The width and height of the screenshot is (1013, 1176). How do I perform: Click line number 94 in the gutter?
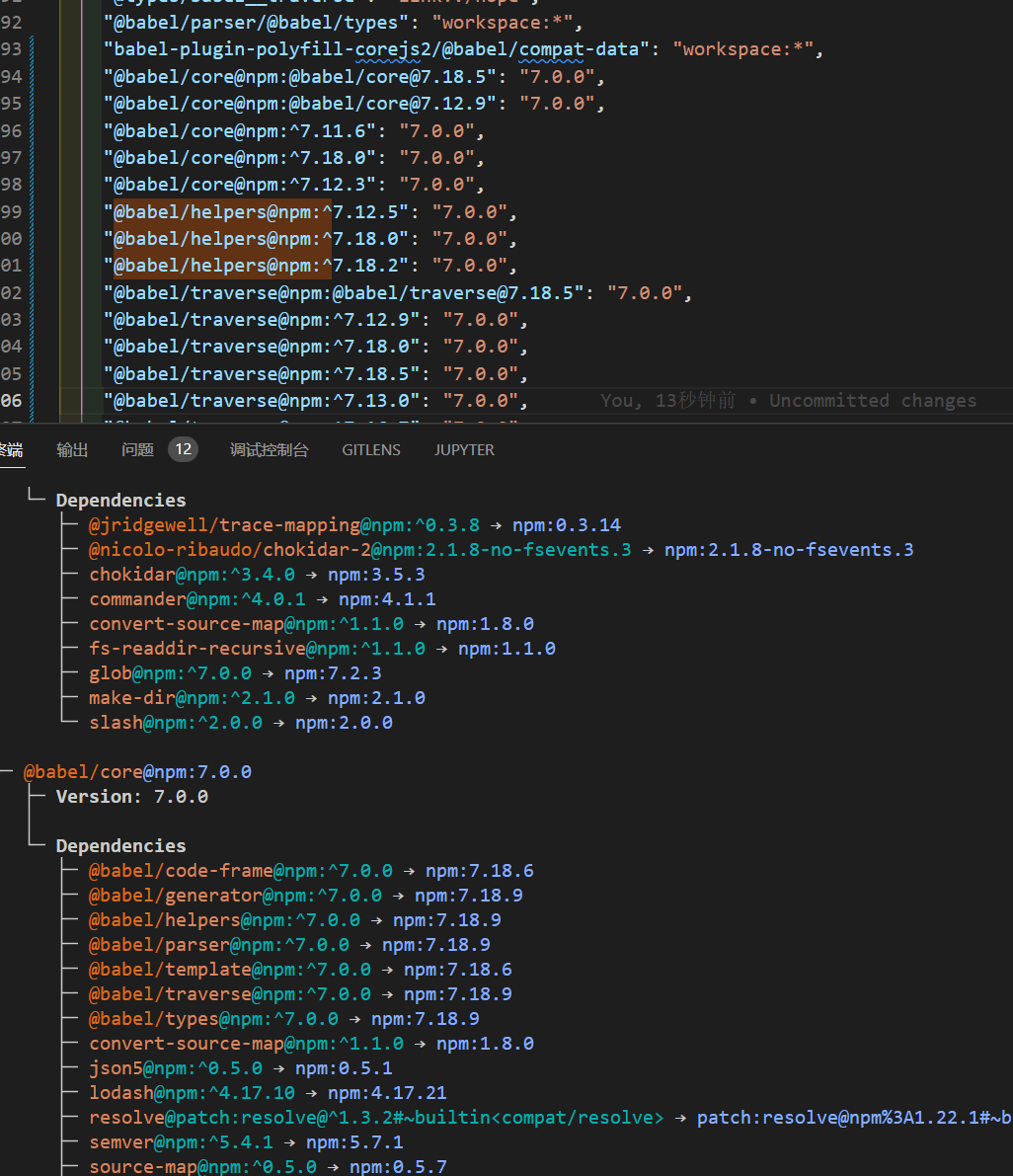pyautogui.click(x=11, y=76)
